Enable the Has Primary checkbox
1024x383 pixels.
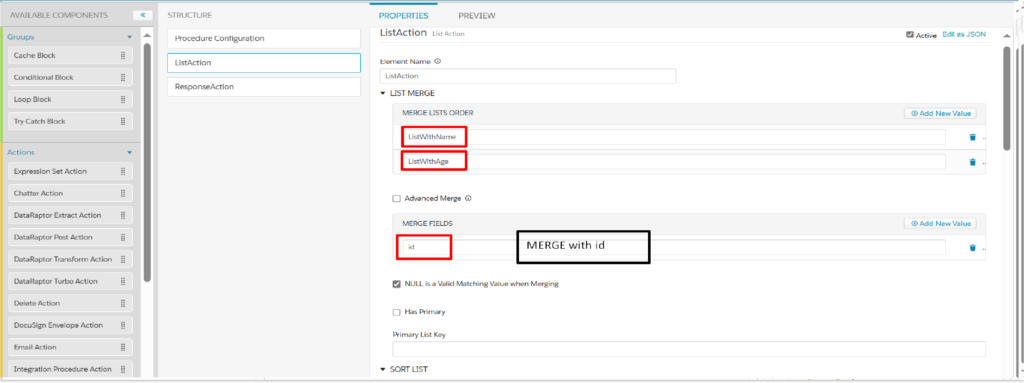pyautogui.click(x=396, y=312)
